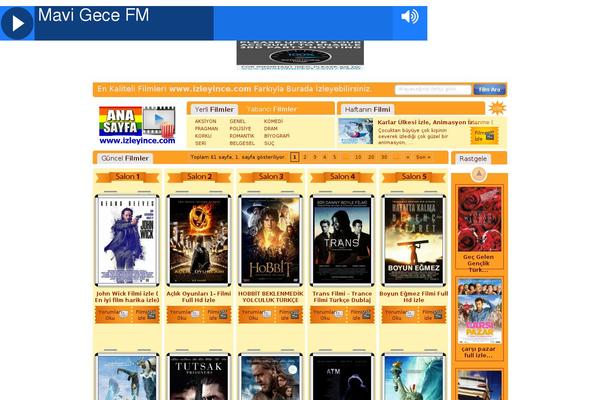This screenshot has height=400, width=600.
Task: Select the Haftanın Filmi tab
Action: 367,109
